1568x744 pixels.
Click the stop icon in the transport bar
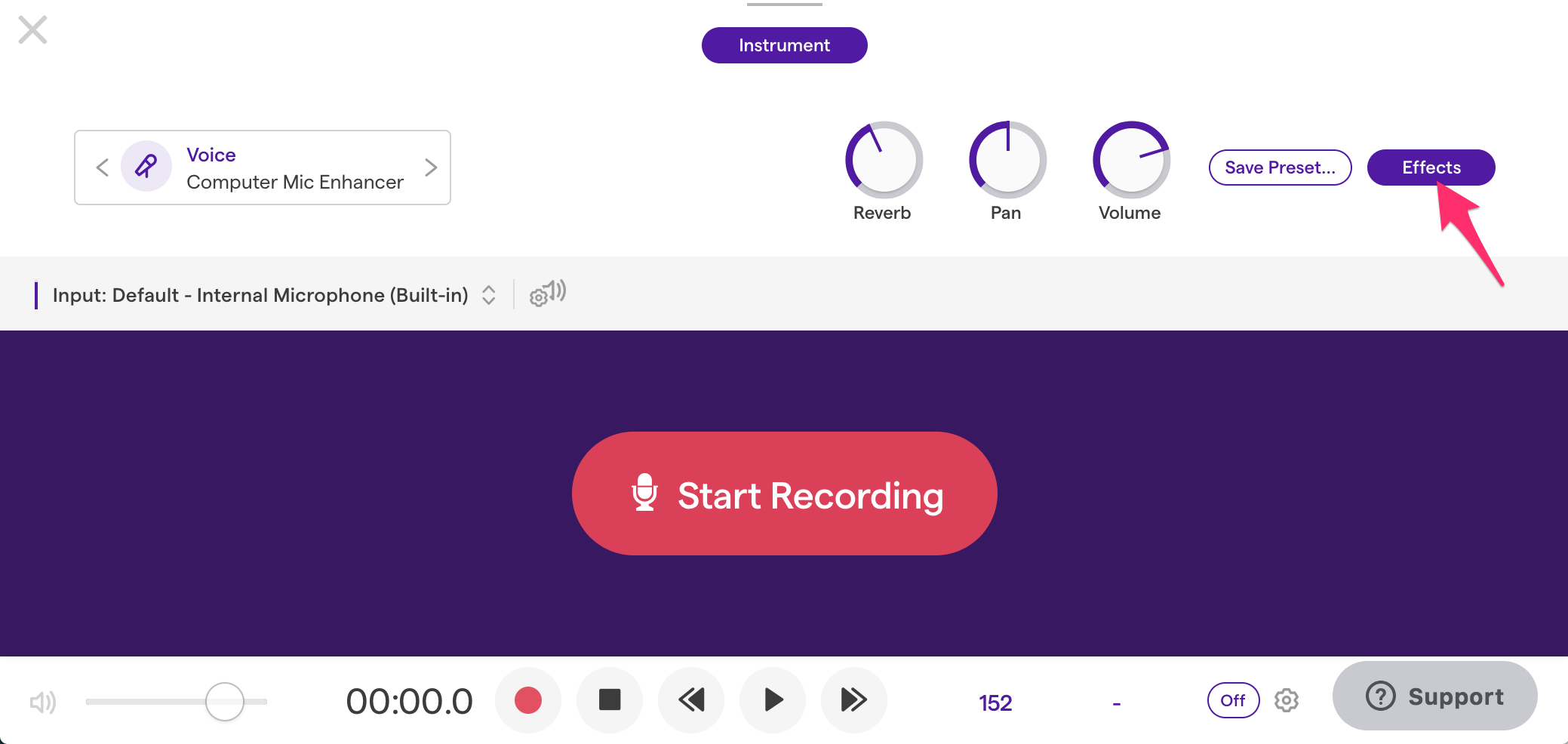click(x=609, y=700)
